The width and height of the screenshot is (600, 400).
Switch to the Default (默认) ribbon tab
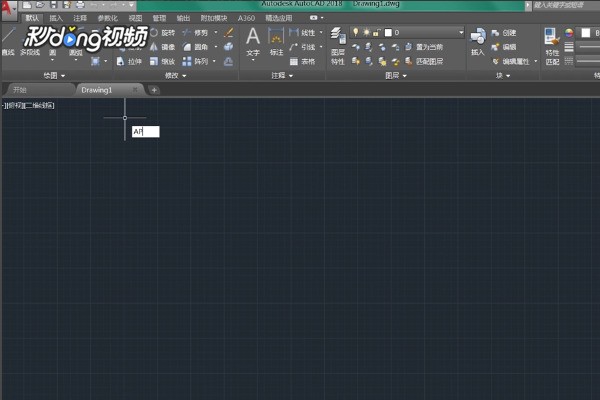pos(32,18)
